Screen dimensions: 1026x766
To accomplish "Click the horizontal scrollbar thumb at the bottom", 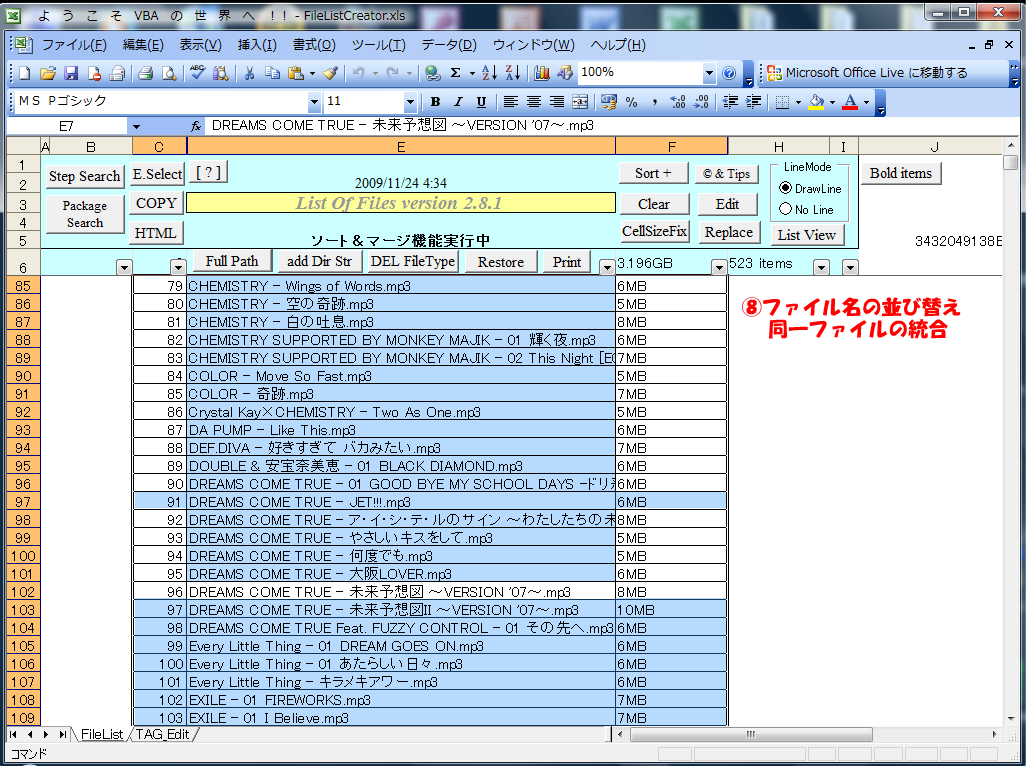I will 751,734.
